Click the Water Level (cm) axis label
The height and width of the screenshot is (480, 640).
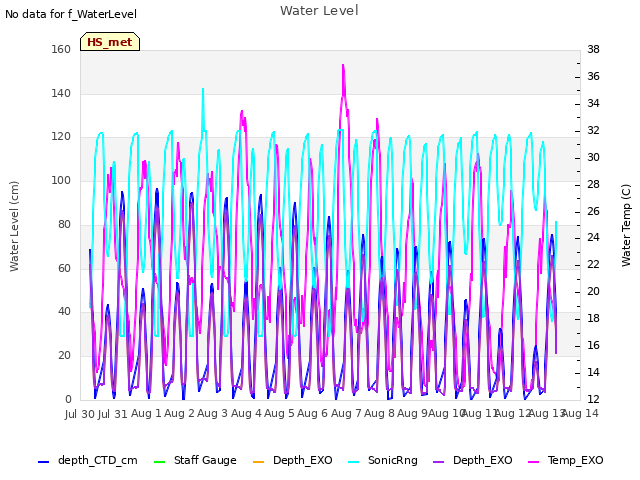(14, 227)
